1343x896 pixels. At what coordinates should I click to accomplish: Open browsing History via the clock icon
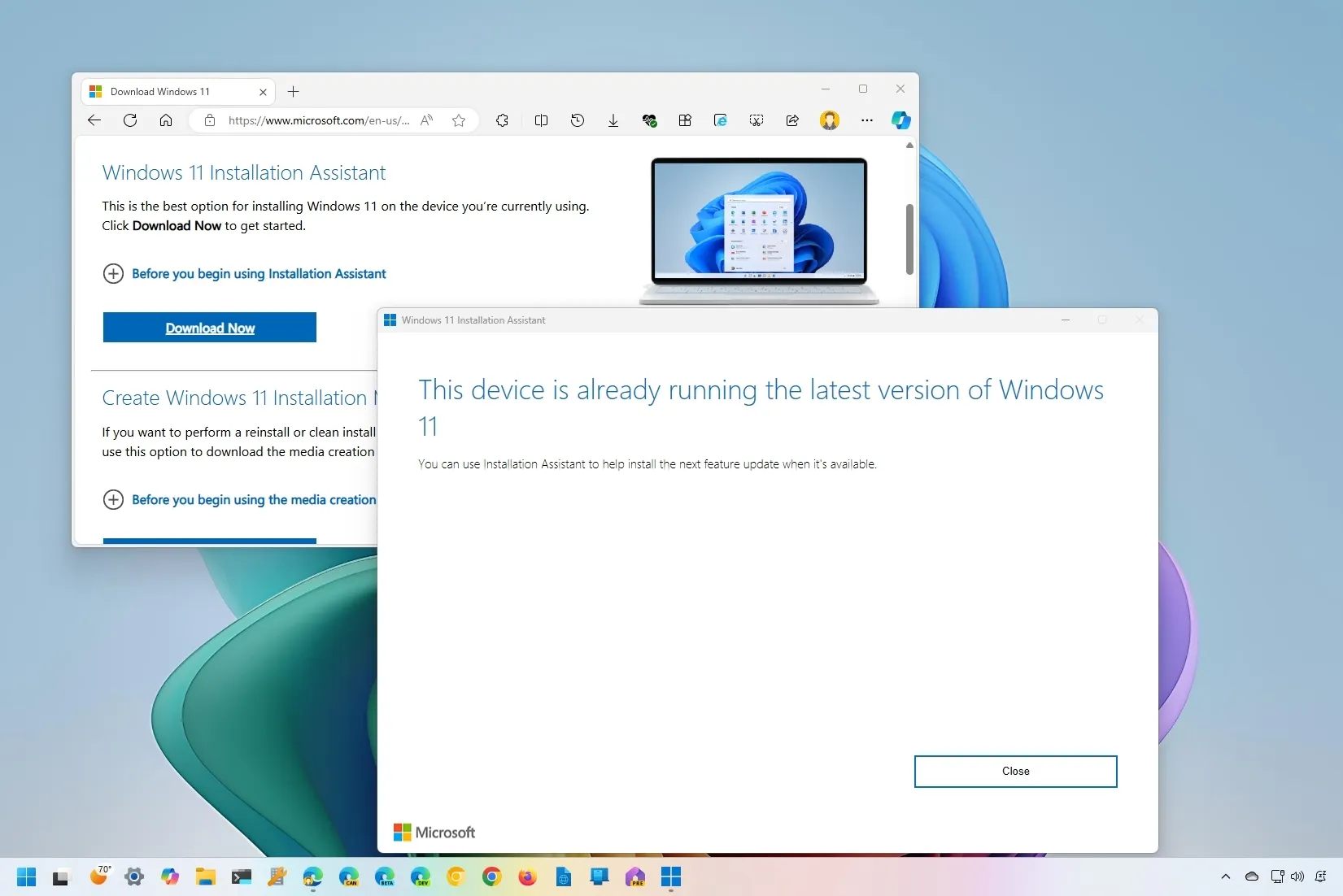[578, 120]
